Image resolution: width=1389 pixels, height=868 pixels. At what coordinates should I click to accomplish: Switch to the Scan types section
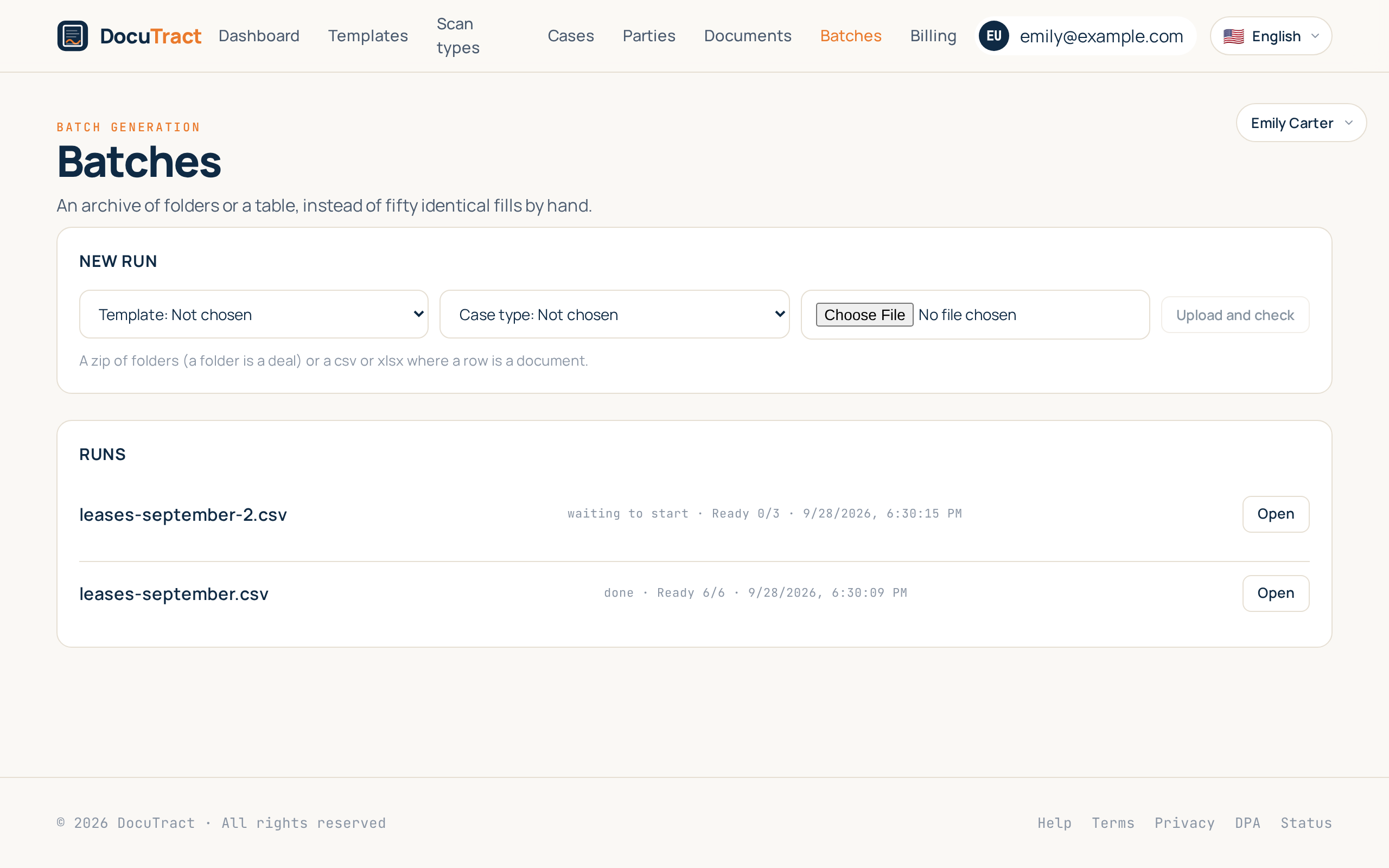point(458,36)
